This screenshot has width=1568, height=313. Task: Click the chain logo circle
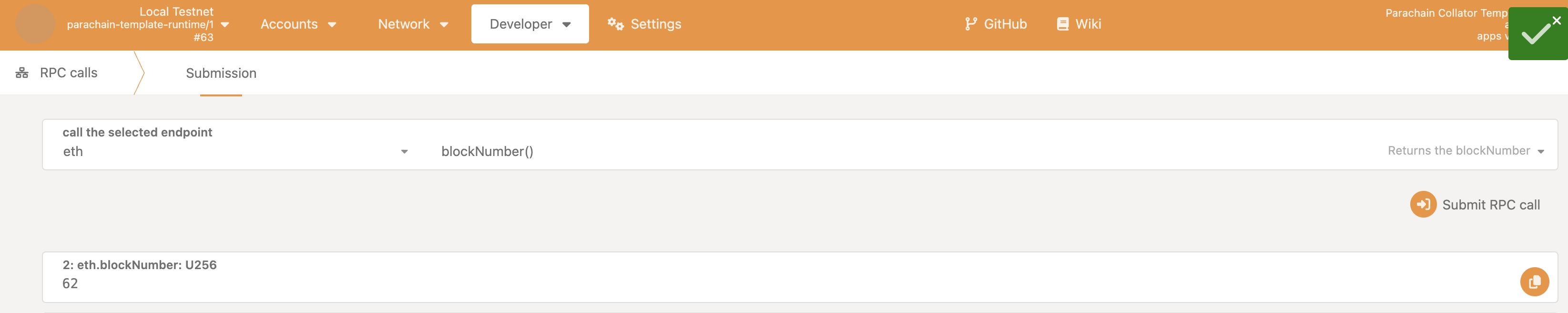coord(35,24)
